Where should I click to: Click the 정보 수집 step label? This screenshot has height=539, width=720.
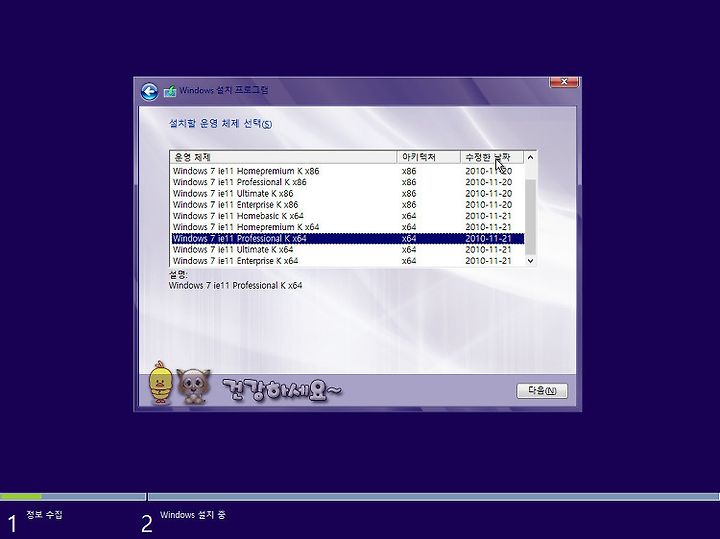[x=45, y=514]
